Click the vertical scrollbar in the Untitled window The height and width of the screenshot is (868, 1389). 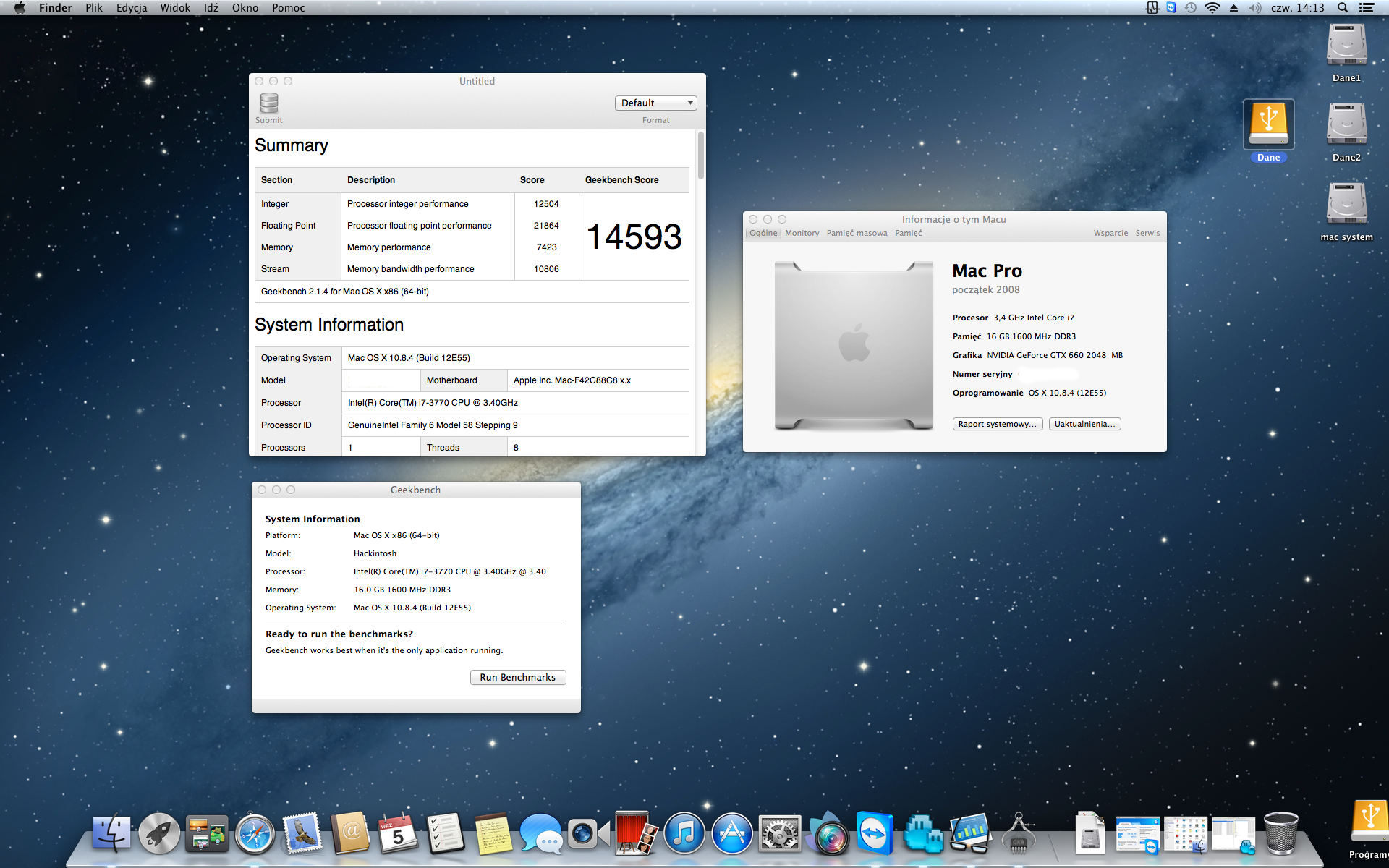(x=700, y=156)
